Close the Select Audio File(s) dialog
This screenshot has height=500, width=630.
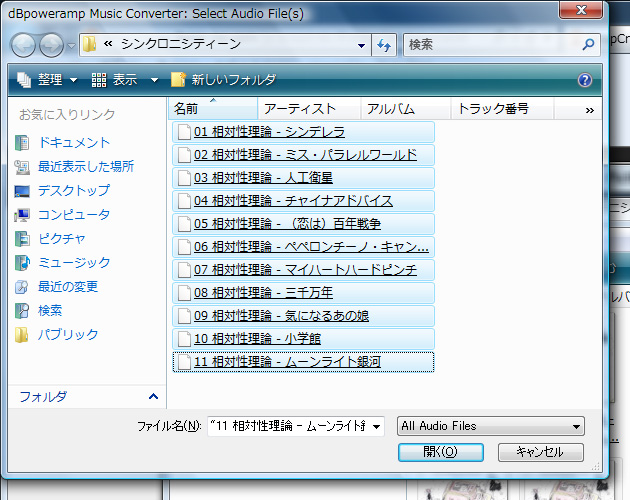pyautogui.click(x=581, y=10)
